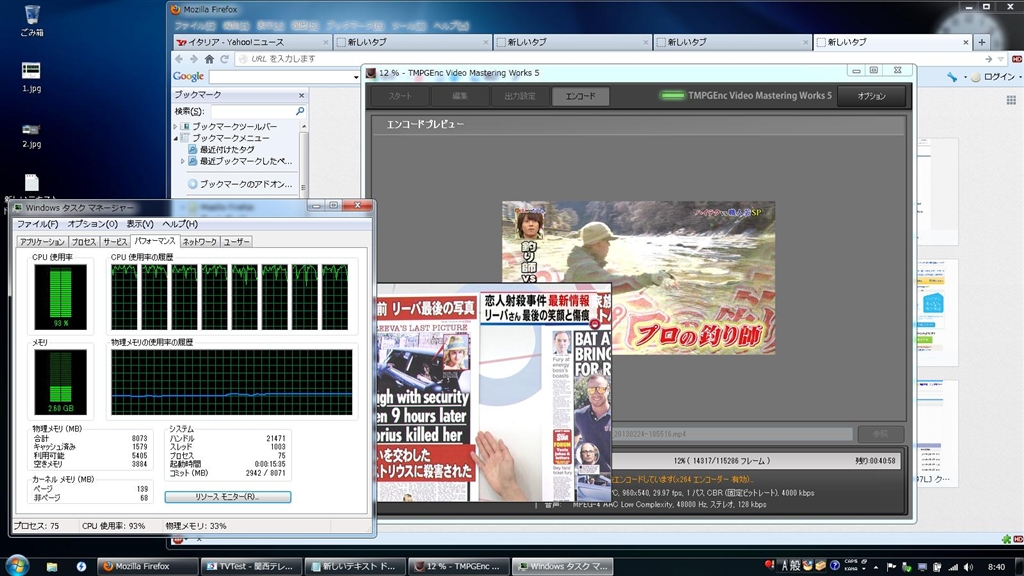Click the TMPGEnc オプション button
The width and height of the screenshot is (1024, 576).
(870, 96)
